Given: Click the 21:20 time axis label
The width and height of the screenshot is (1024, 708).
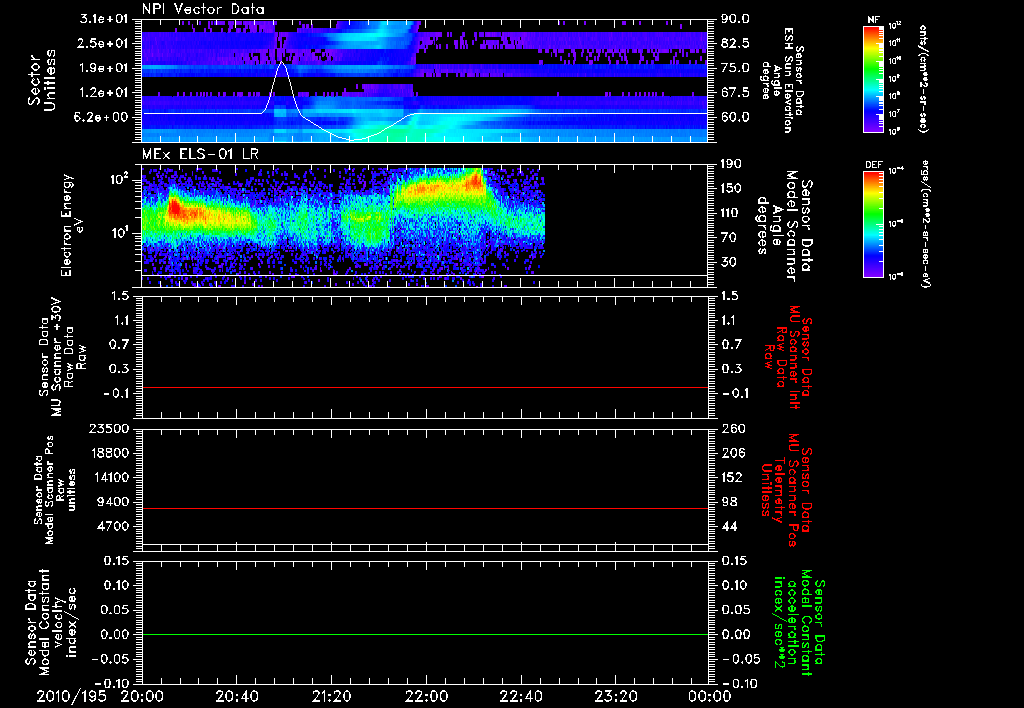Looking at the screenshot, I should [x=331, y=696].
